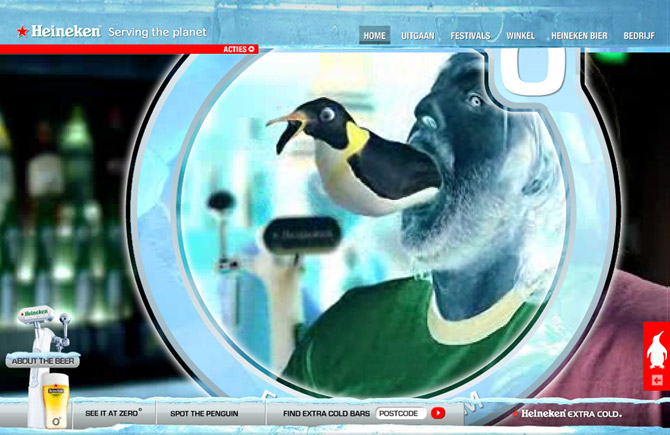Viewport: 670px width, 435px height.
Task: Click the beer glass at zero degrees
Action: [56, 401]
